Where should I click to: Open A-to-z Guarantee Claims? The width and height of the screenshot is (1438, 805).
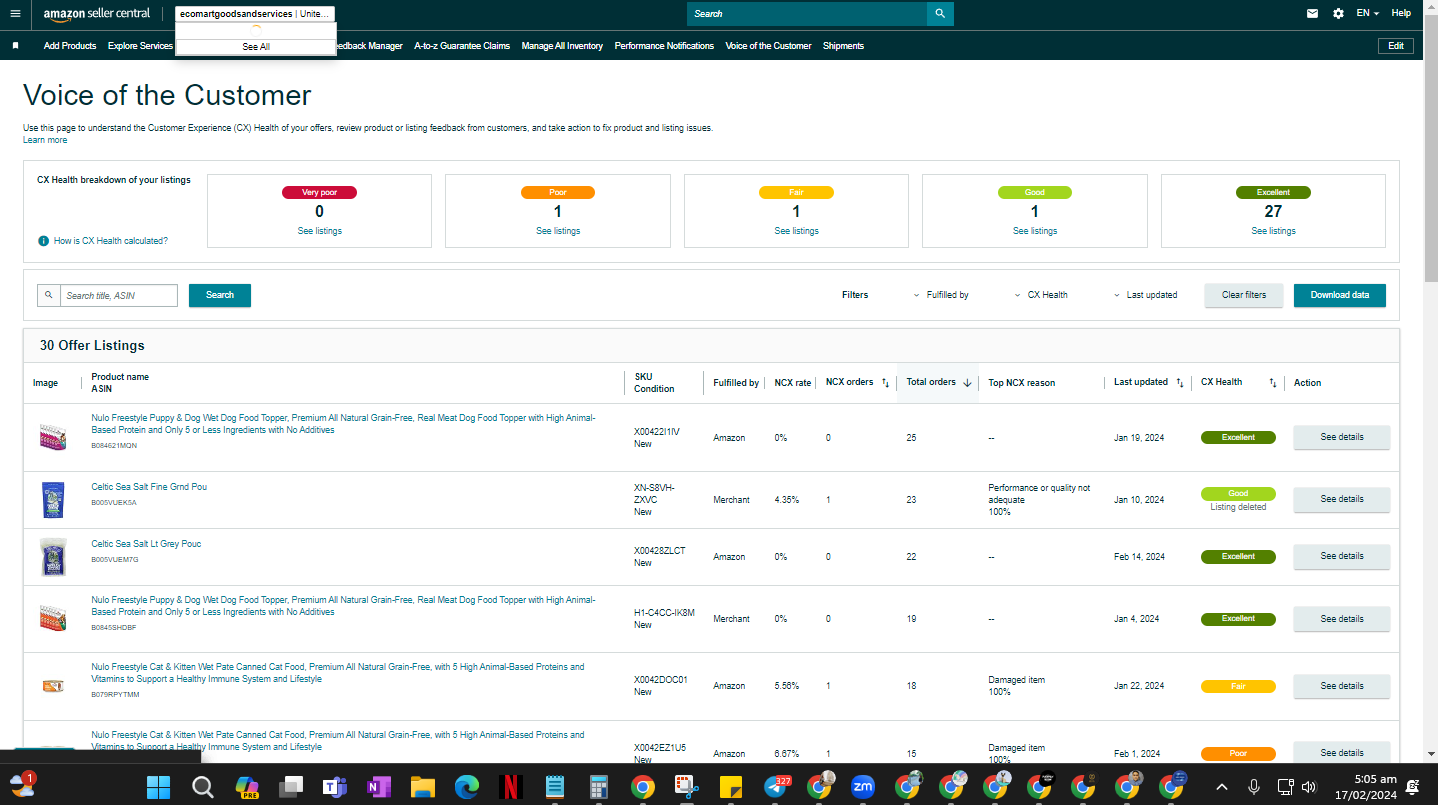click(462, 46)
